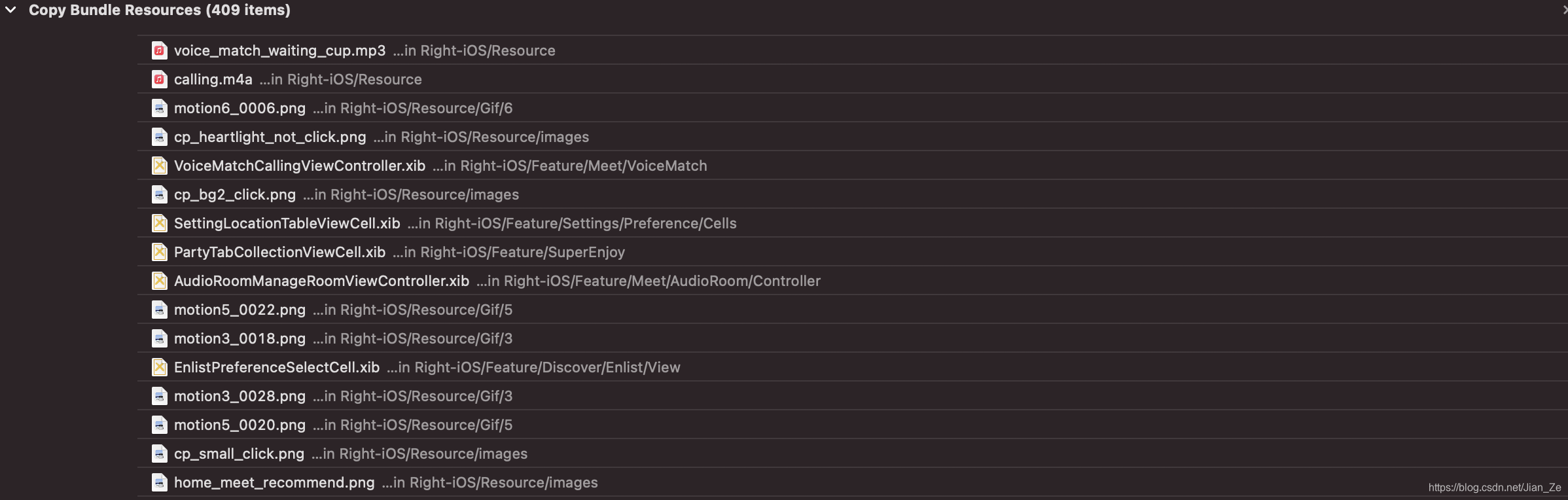Click the cp_bg2_click.png image icon

160,194
